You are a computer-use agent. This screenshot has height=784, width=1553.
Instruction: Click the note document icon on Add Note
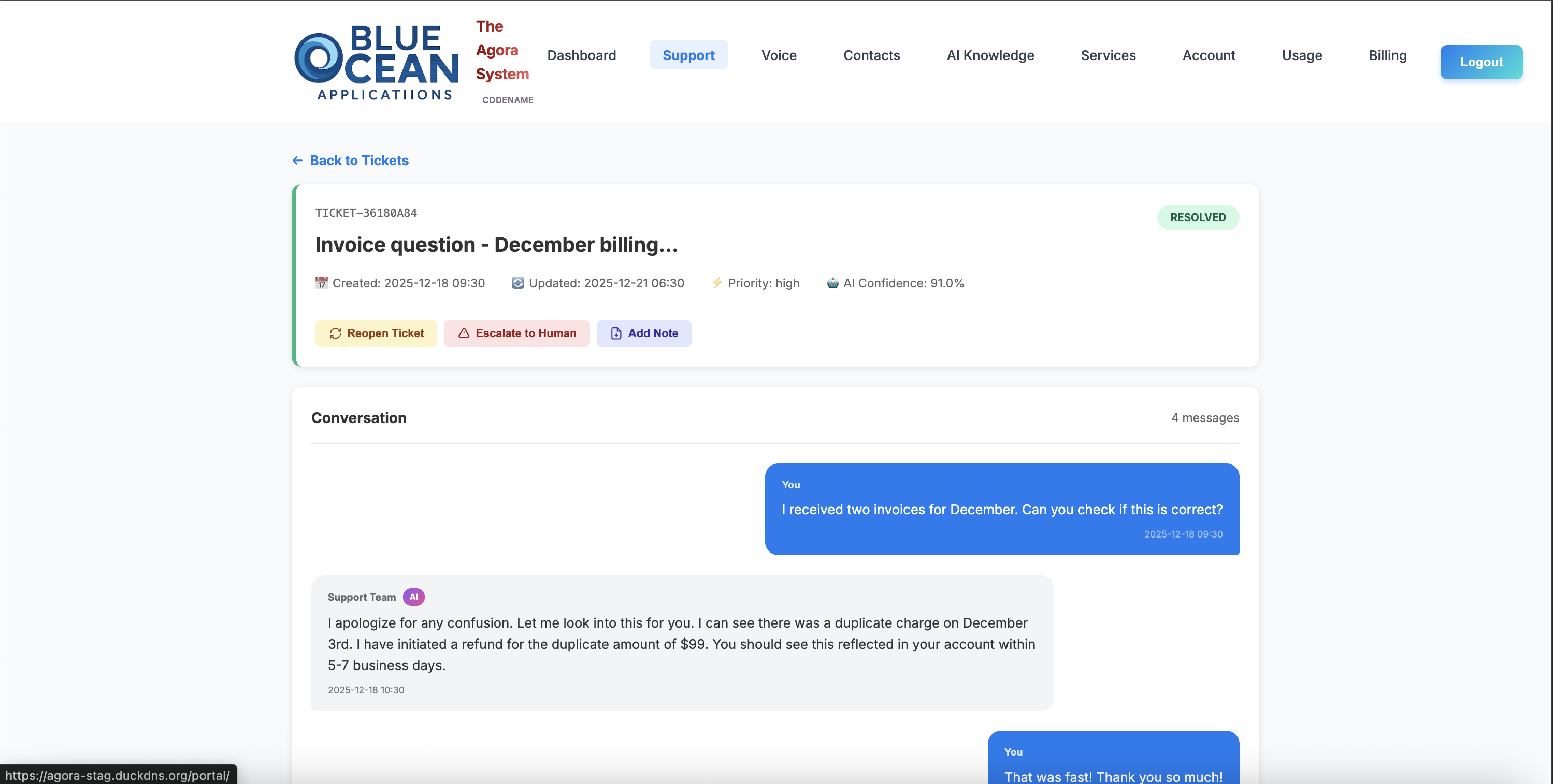tap(615, 333)
